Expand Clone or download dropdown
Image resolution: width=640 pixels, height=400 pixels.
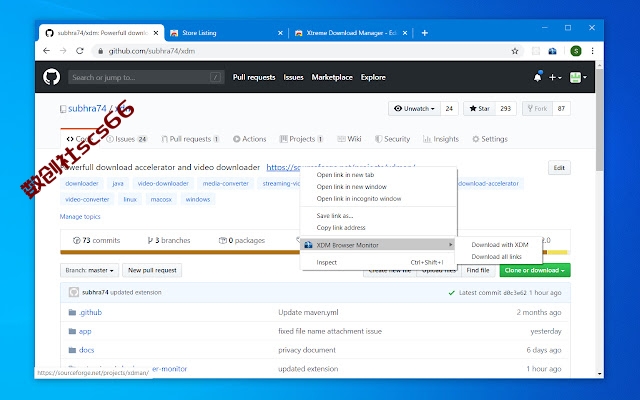click(x=535, y=270)
